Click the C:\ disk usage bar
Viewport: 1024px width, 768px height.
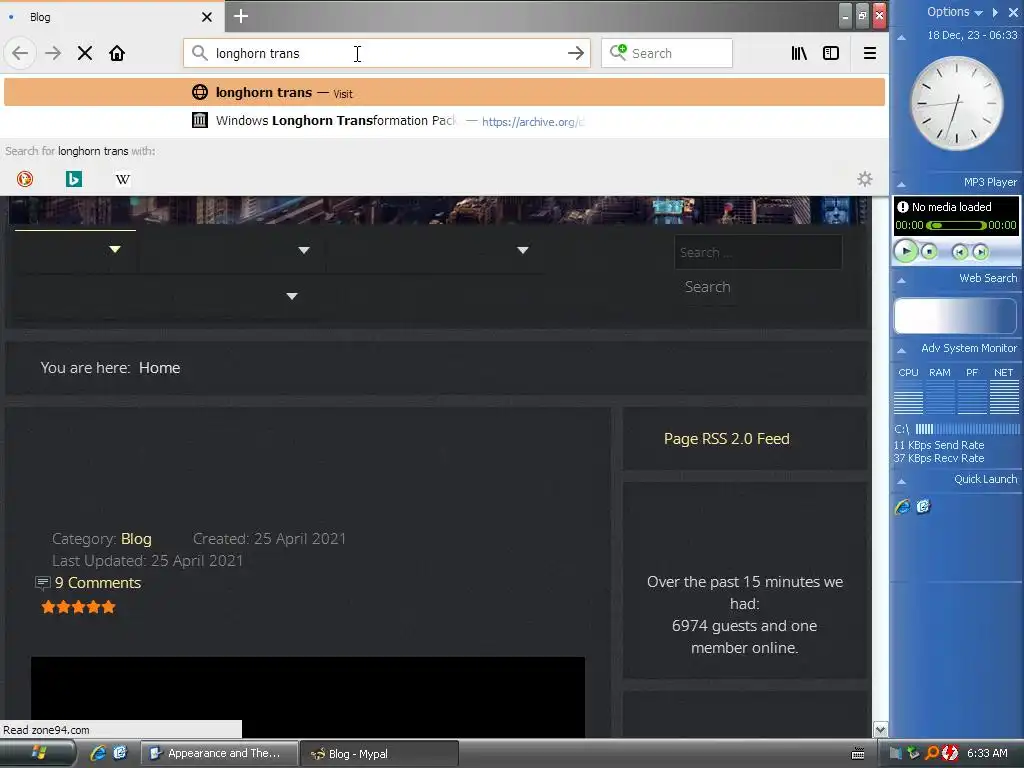coord(967,429)
